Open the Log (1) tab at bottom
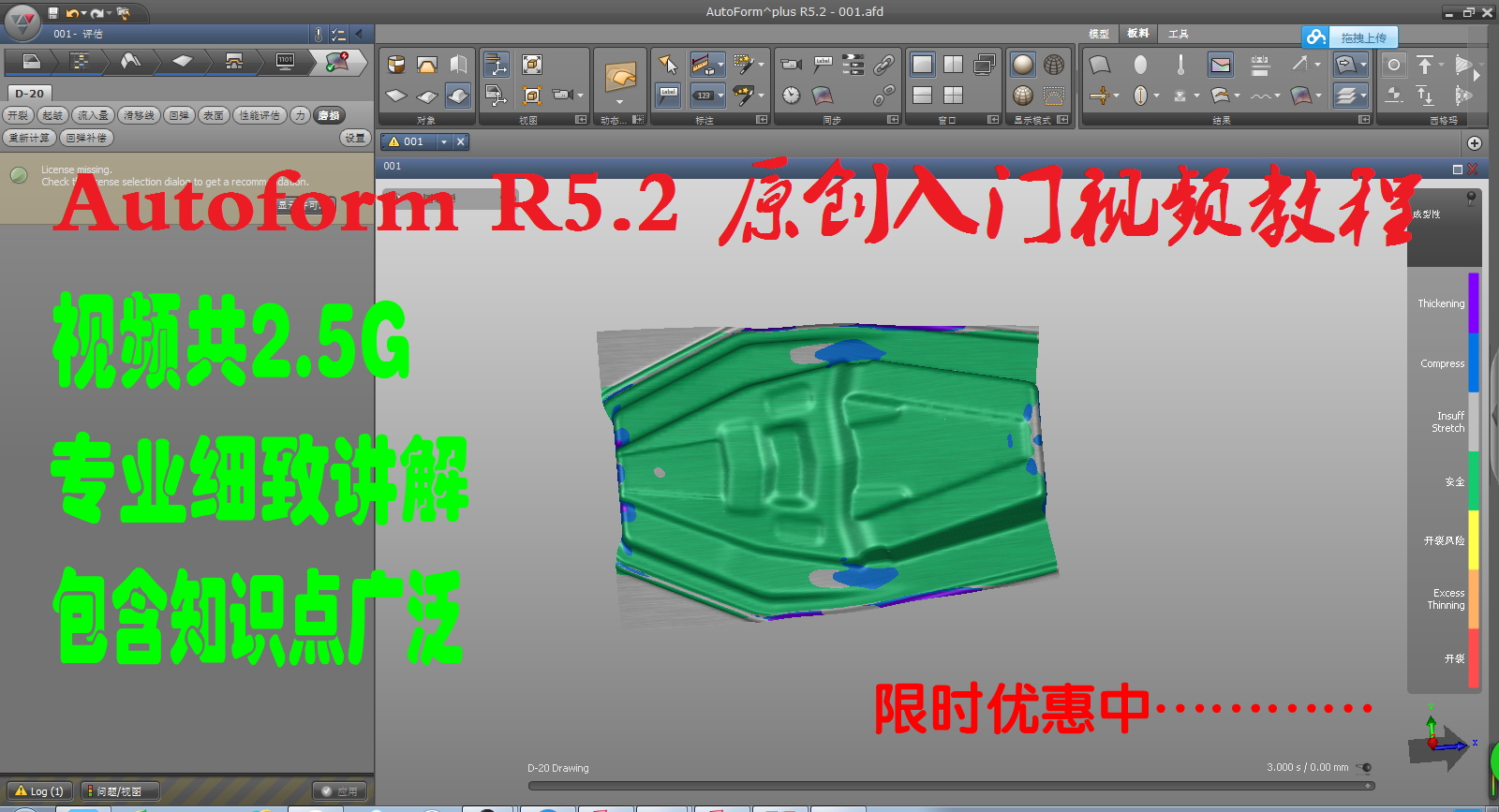Image resolution: width=1499 pixels, height=812 pixels. pyautogui.click(x=38, y=791)
